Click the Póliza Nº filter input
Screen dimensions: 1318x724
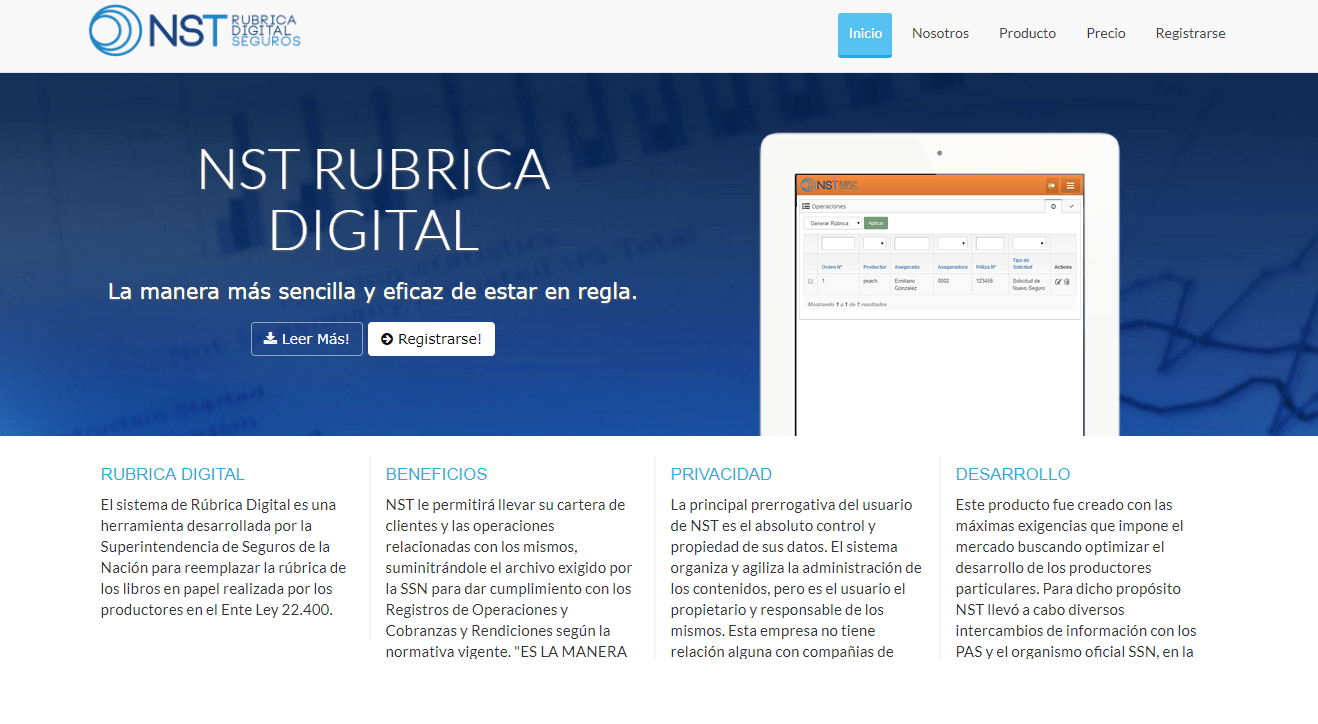990,243
